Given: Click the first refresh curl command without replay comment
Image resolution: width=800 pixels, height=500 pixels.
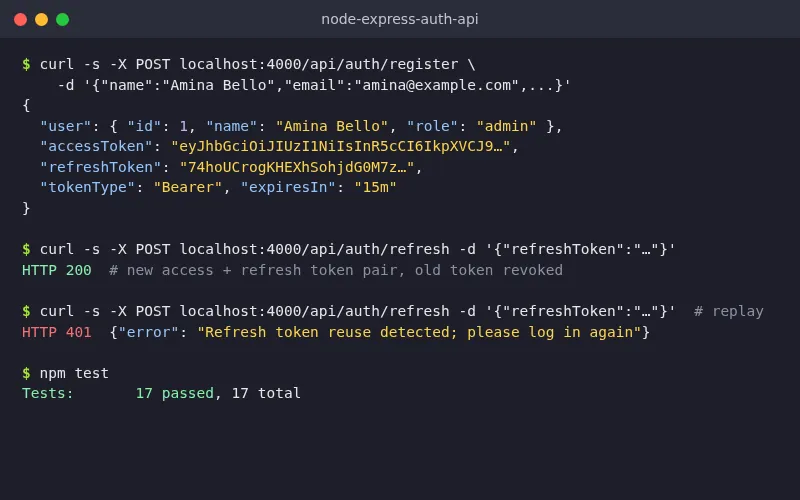Looking at the screenshot, I should (348, 249).
